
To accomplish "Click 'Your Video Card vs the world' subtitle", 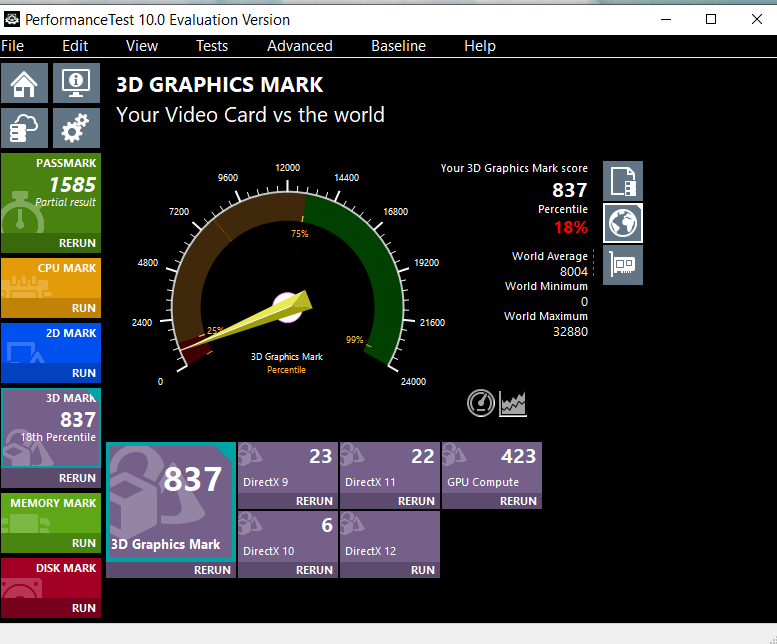I will (x=250, y=115).
